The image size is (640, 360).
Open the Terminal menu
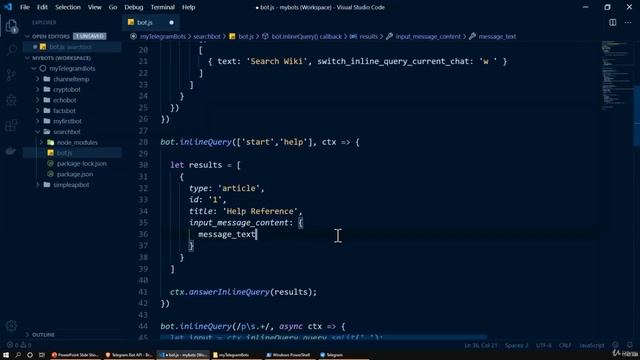click(162, 7)
